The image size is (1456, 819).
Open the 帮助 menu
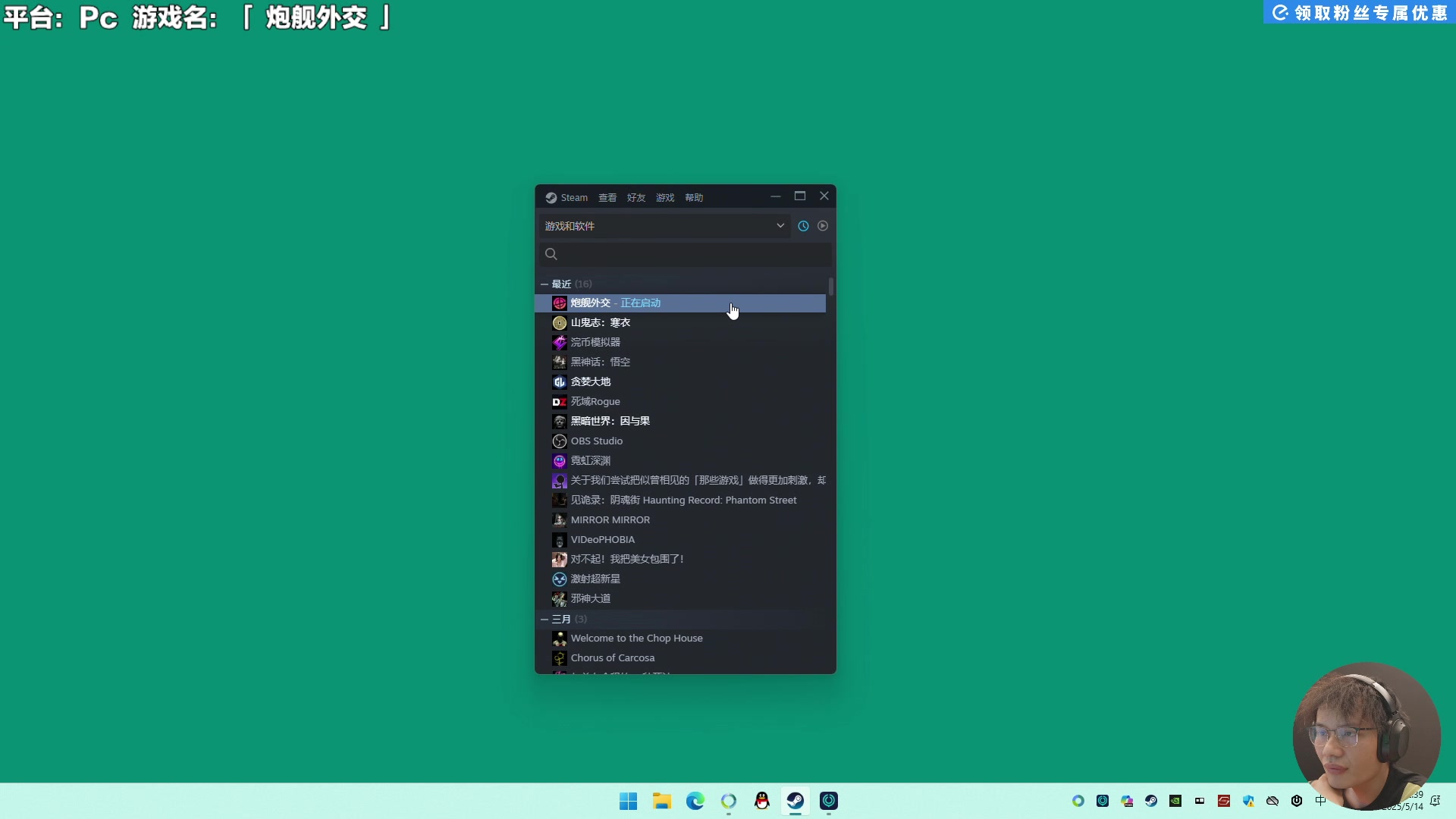[694, 197]
